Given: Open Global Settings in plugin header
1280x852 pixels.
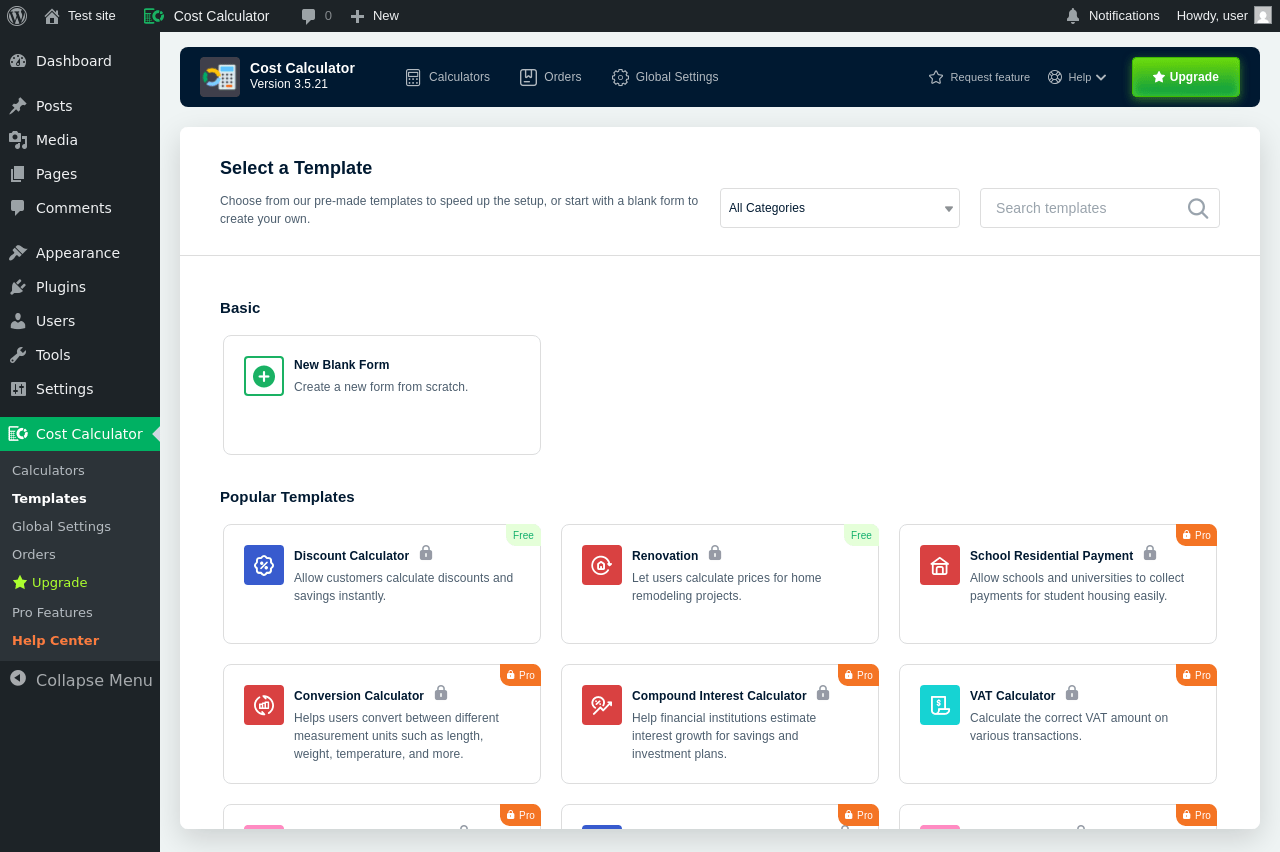Looking at the screenshot, I should click(x=665, y=77).
